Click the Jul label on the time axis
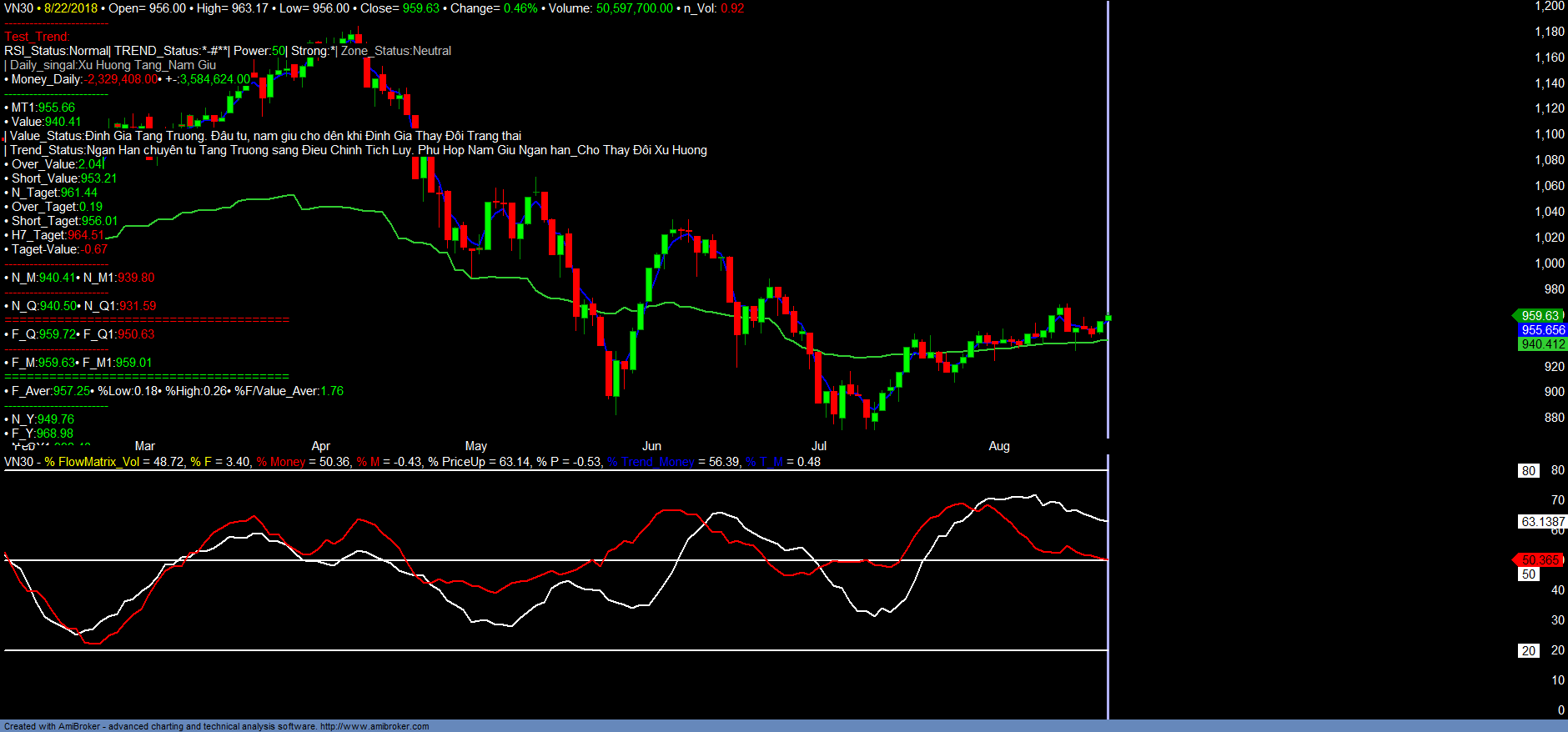Viewport: 1568px width, 732px height. click(818, 446)
